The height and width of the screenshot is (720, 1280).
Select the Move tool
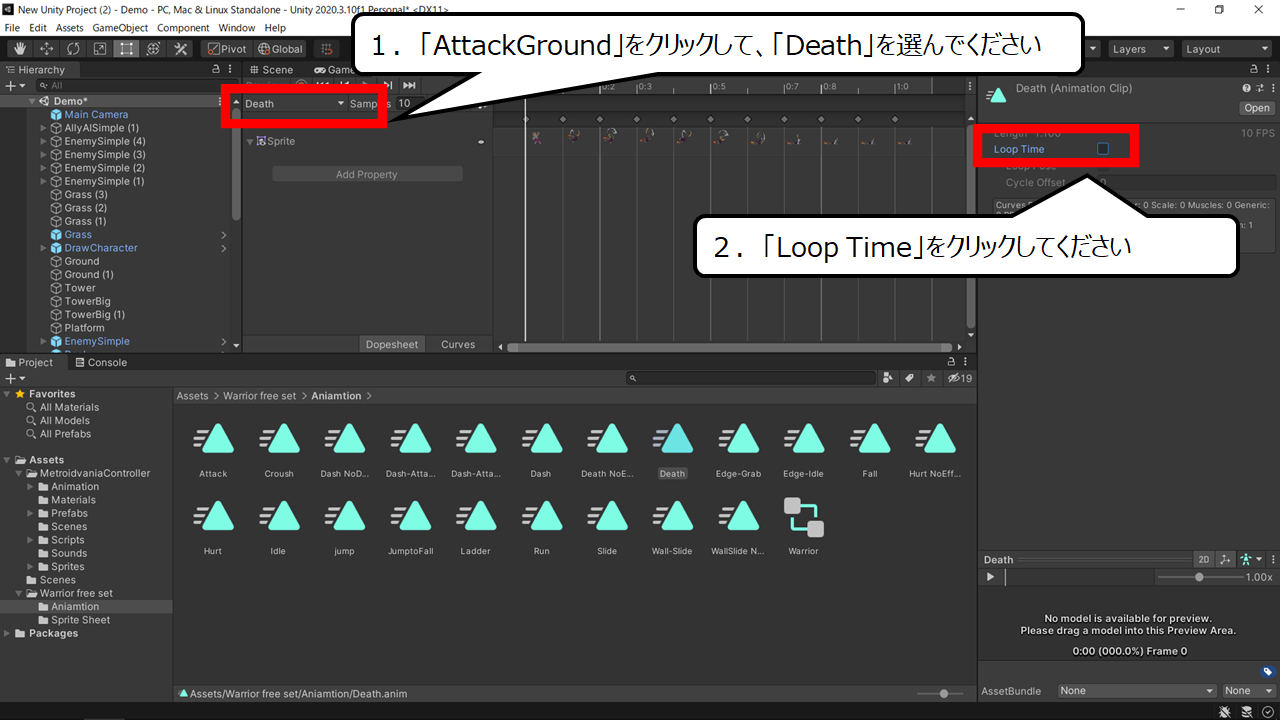pos(46,49)
